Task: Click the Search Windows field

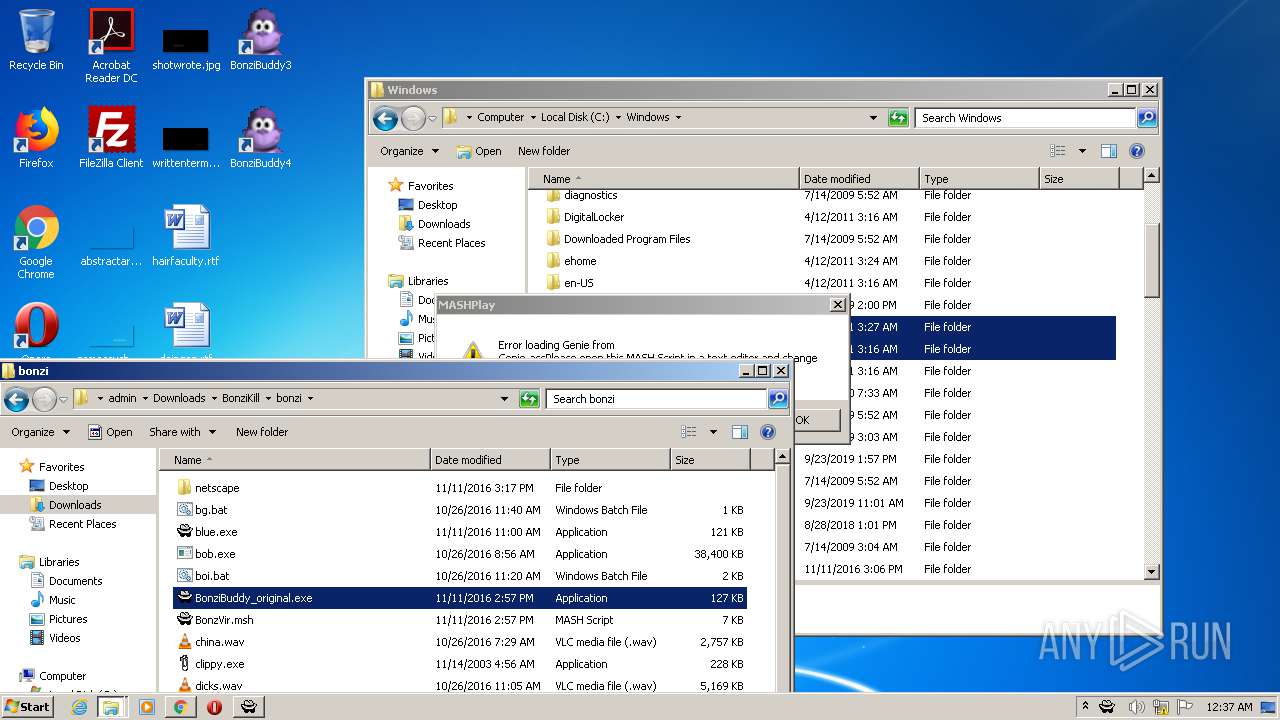Action: pyautogui.click(x=1025, y=118)
